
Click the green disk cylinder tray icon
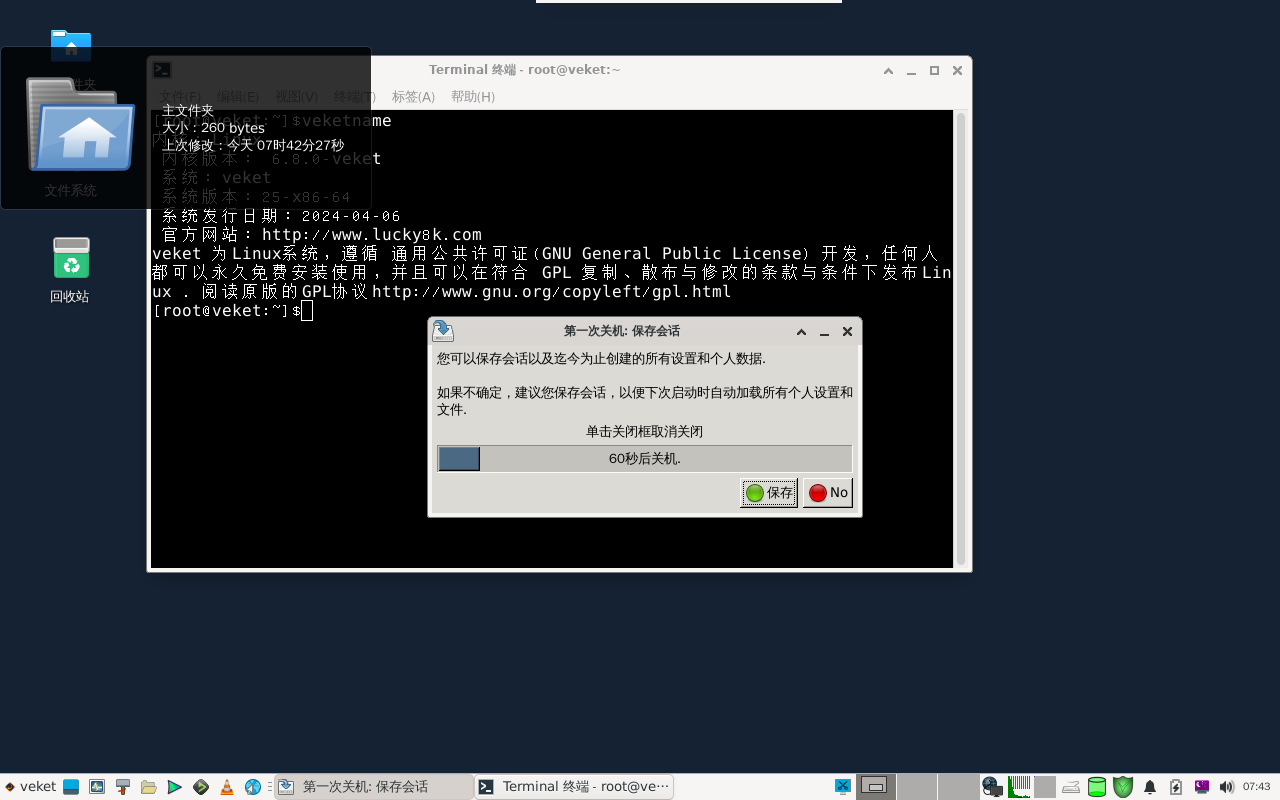(1097, 787)
